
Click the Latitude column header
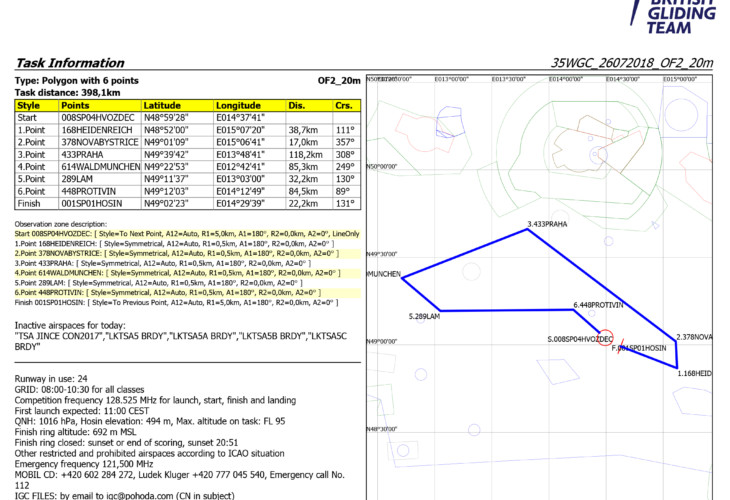tap(162, 105)
